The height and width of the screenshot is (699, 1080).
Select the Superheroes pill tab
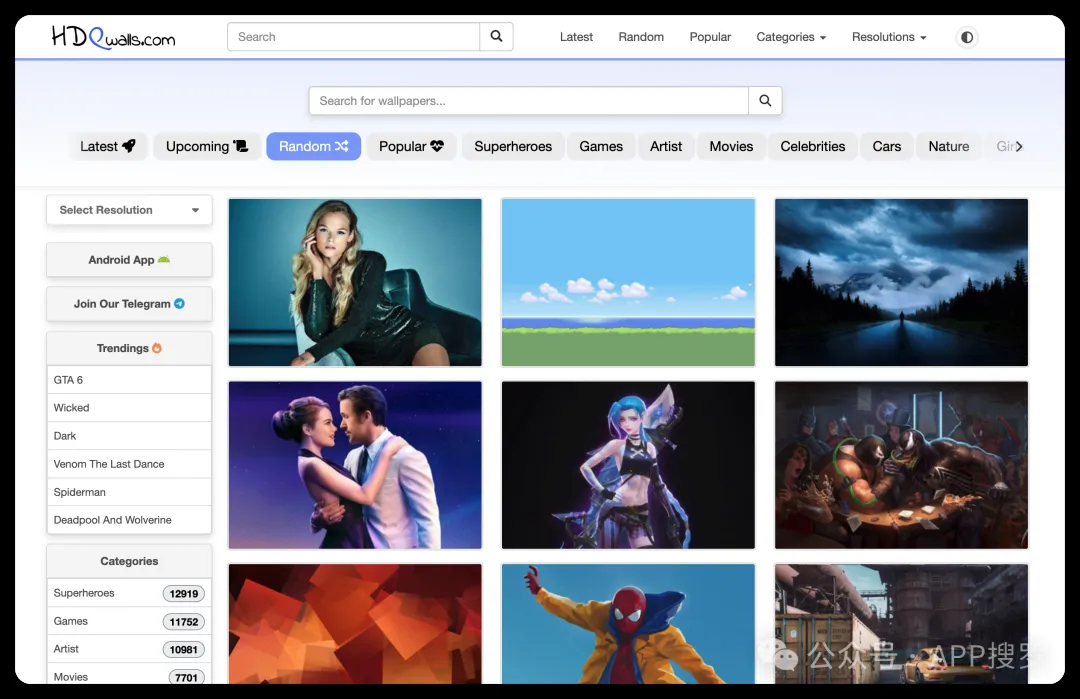513,146
